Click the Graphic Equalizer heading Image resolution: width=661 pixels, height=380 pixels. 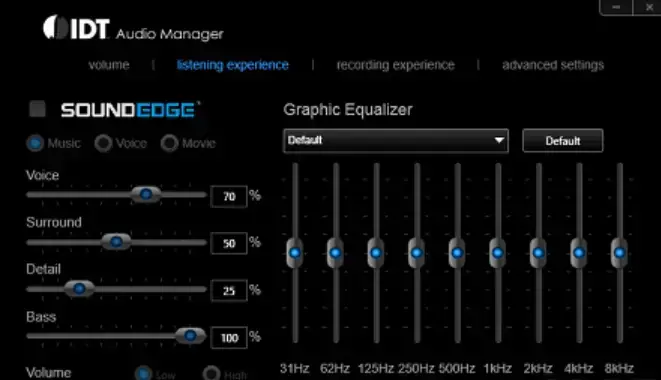(348, 110)
